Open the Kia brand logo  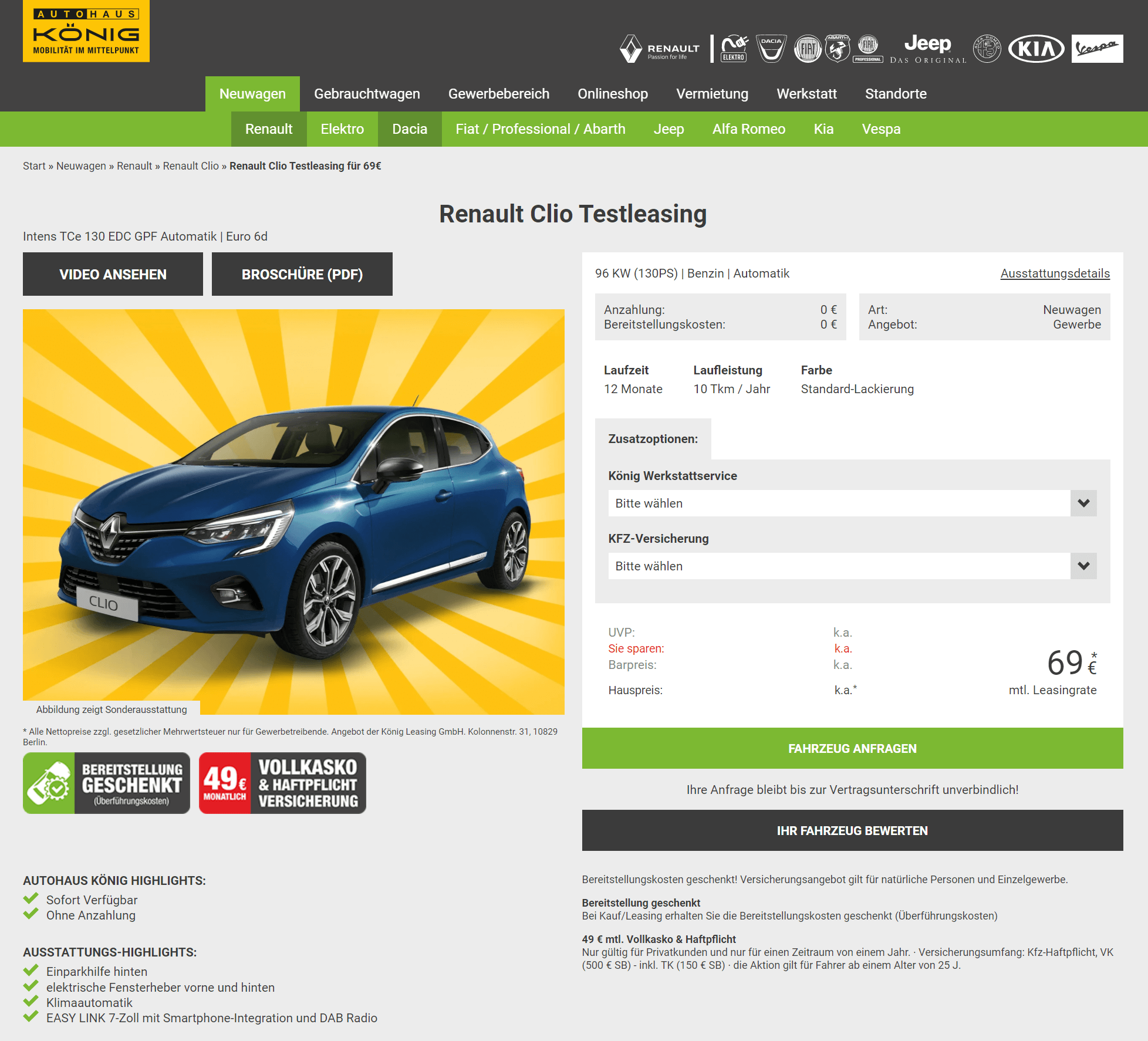(1036, 49)
